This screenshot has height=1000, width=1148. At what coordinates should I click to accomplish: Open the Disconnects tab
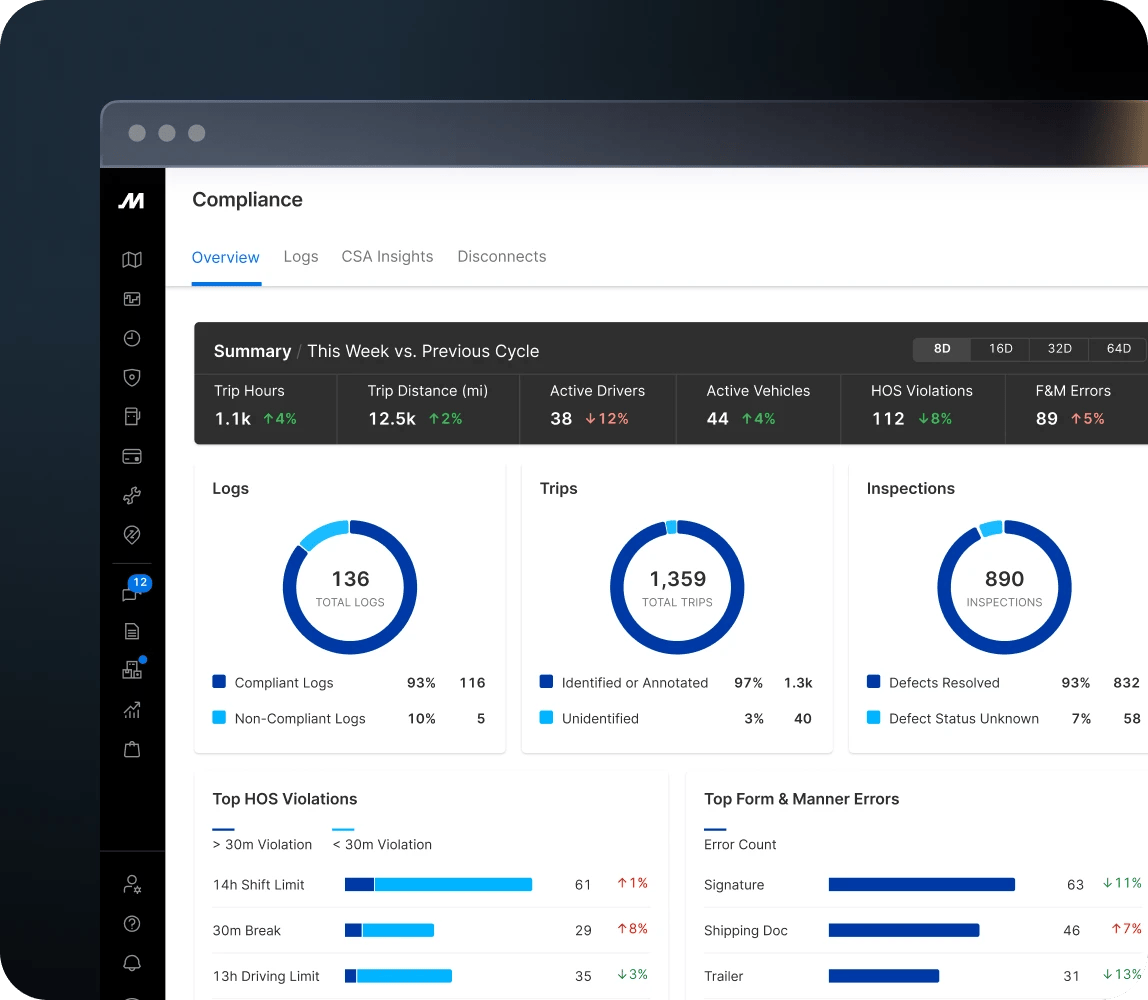tap(502, 257)
